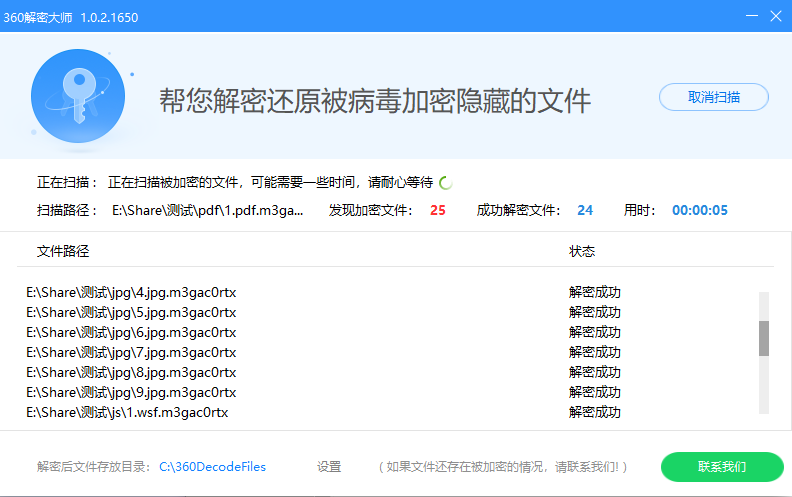Minimize the 360解密大师 window
This screenshot has width=792, height=497.
752,16
